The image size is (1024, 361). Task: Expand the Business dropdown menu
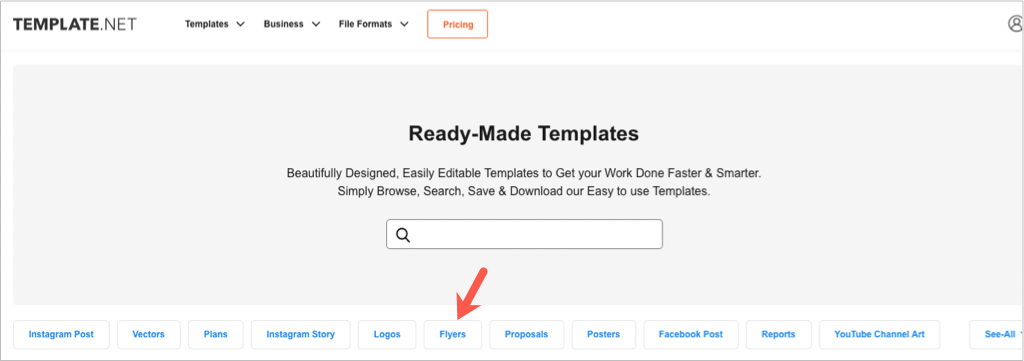(292, 24)
